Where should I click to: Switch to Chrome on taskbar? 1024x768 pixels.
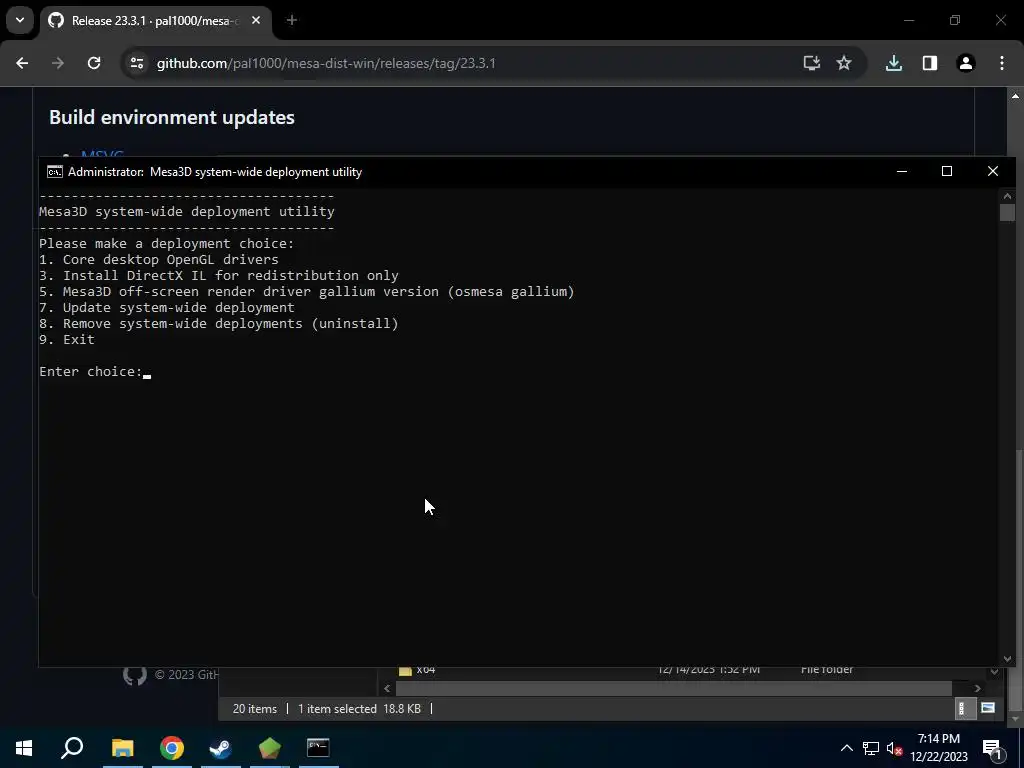[x=172, y=748]
